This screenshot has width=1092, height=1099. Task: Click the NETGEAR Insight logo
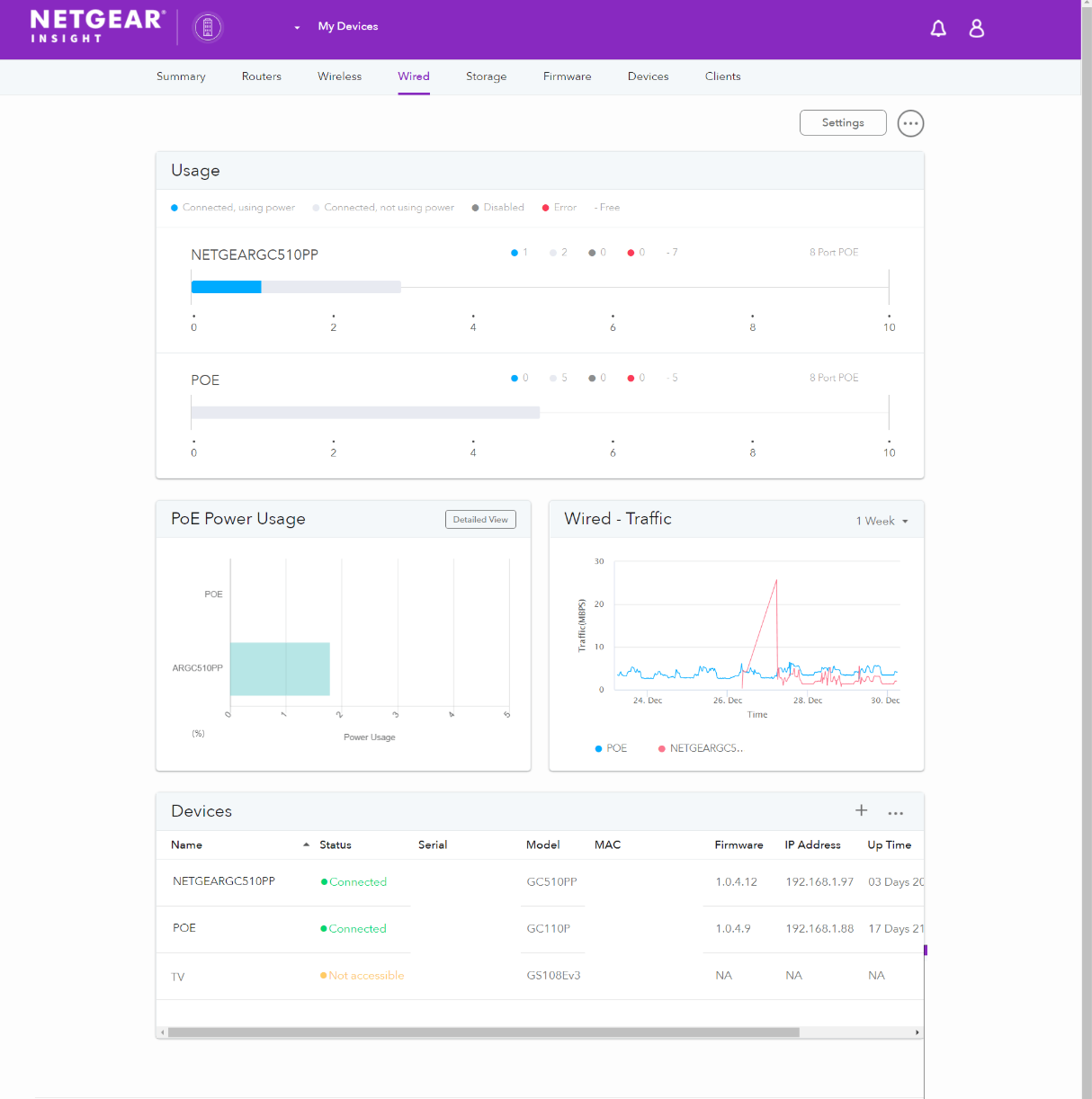coord(97,26)
